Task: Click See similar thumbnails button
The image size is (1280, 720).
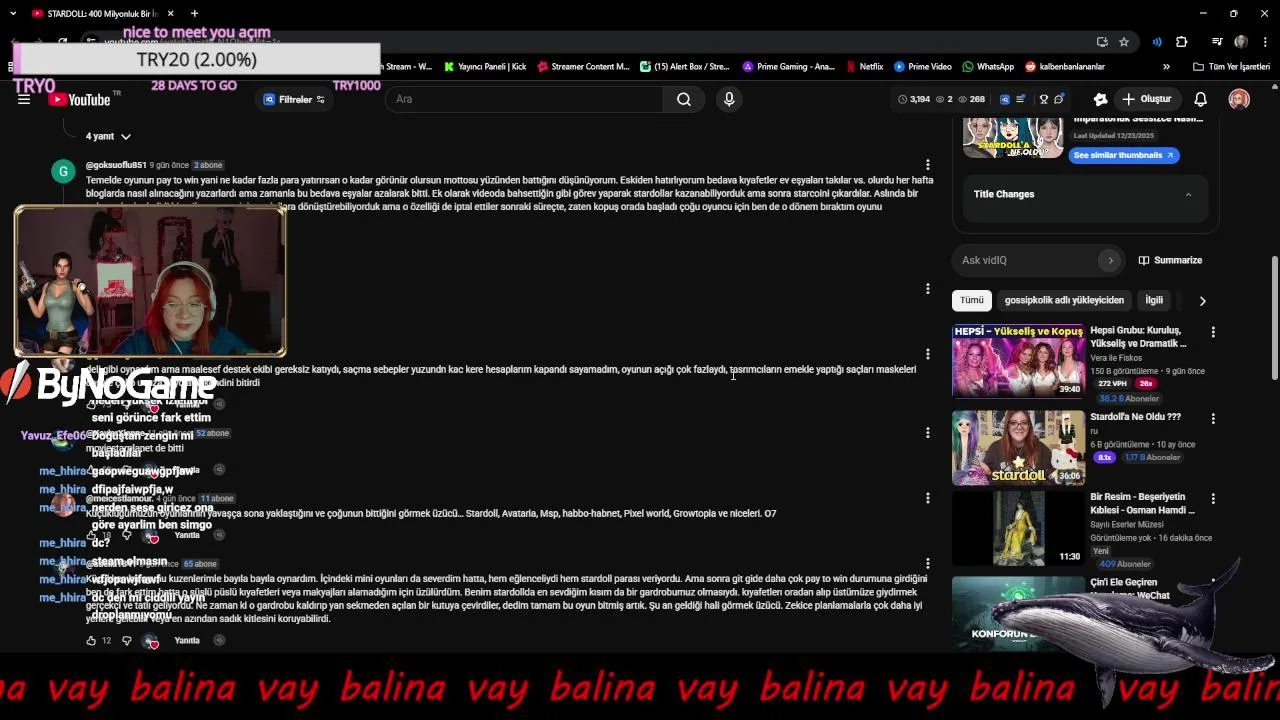Action: (1123, 155)
